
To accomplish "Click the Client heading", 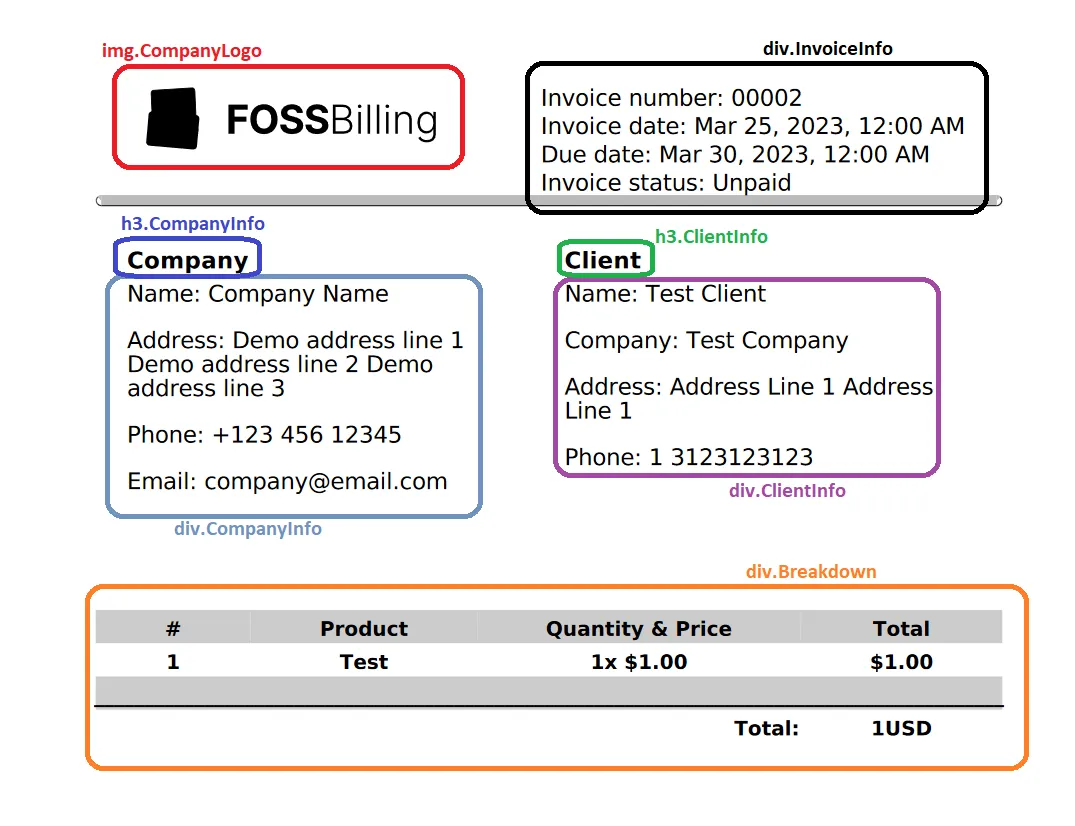I will [602, 260].
